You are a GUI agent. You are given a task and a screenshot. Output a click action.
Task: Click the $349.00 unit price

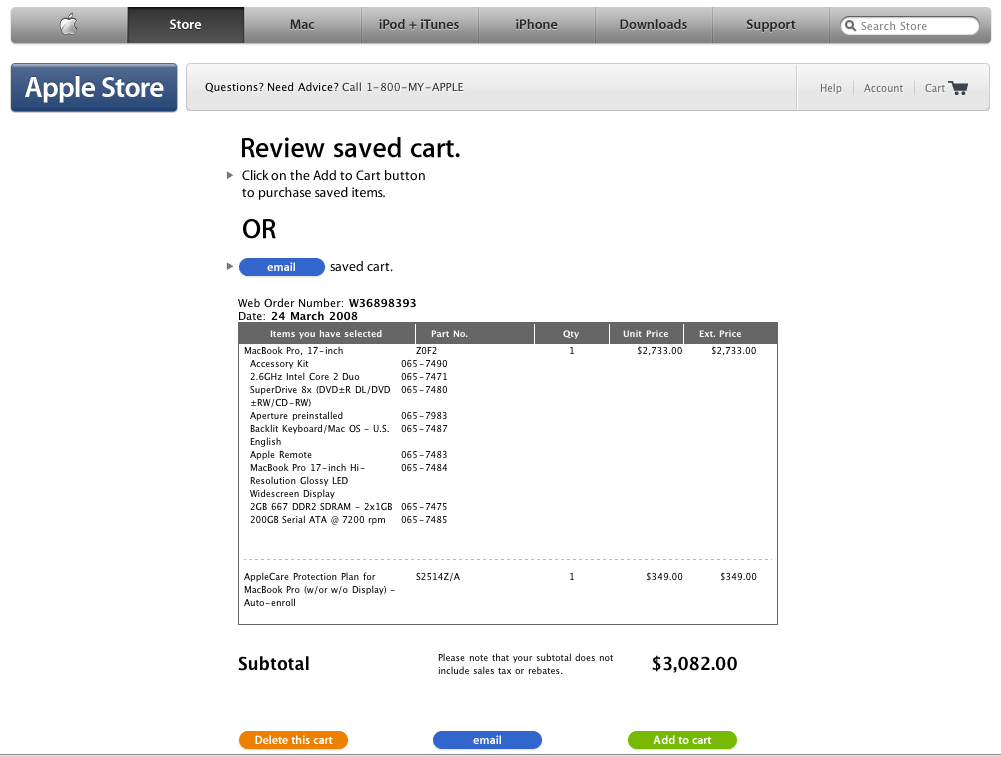664,577
